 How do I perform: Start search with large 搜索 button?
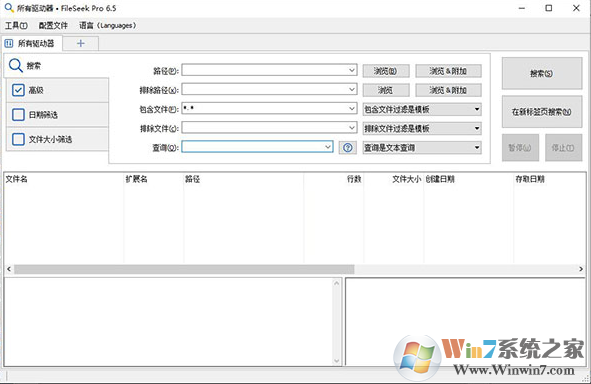pos(542,73)
